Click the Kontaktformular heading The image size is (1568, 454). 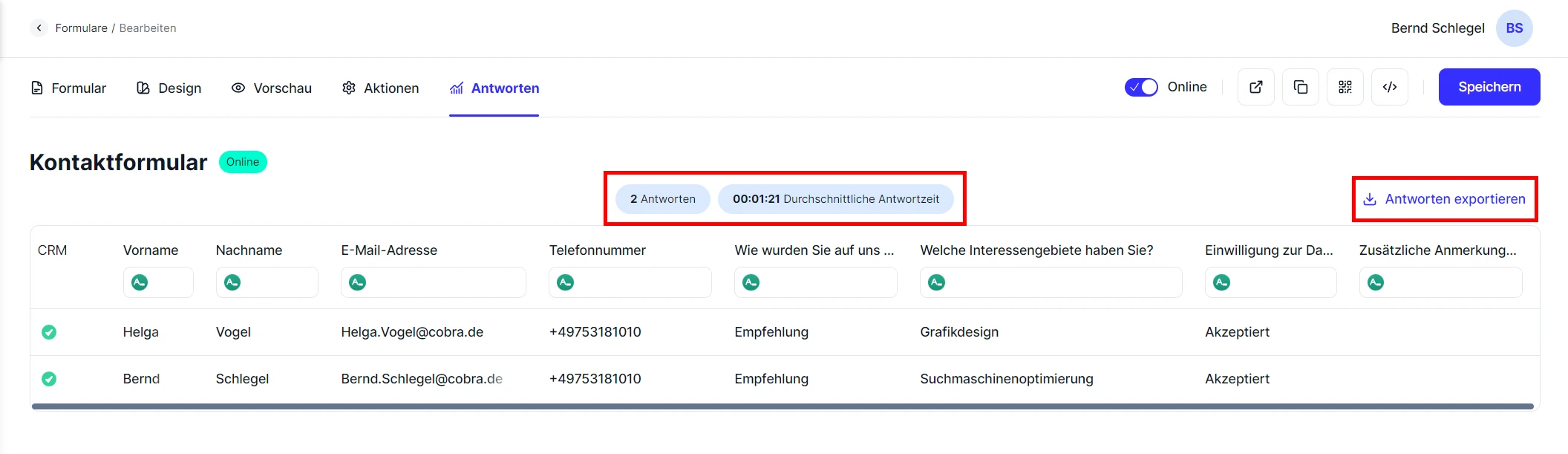point(119,162)
